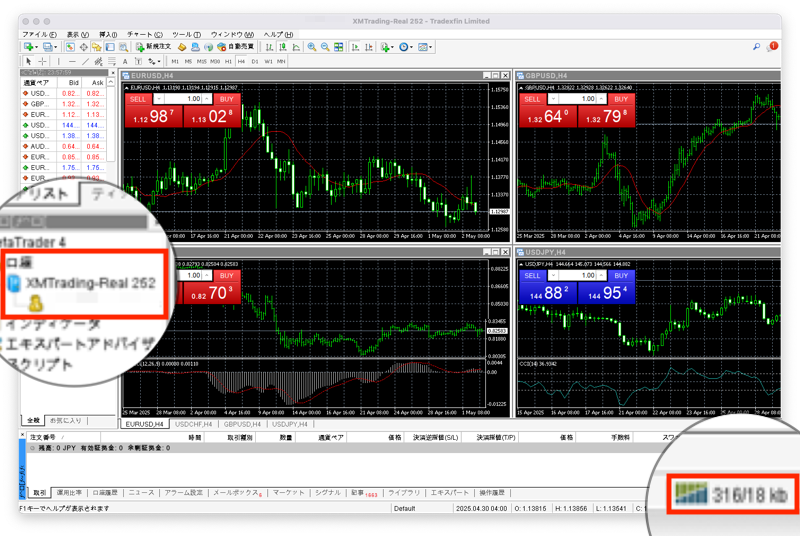Select the cursor arrow tool
Viewport: 800px width, 536px height.
click(29, 61)
